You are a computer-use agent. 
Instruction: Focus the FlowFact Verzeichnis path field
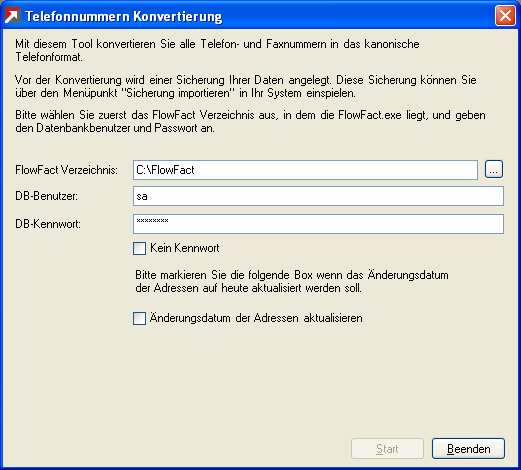click(x=305, y=170)
